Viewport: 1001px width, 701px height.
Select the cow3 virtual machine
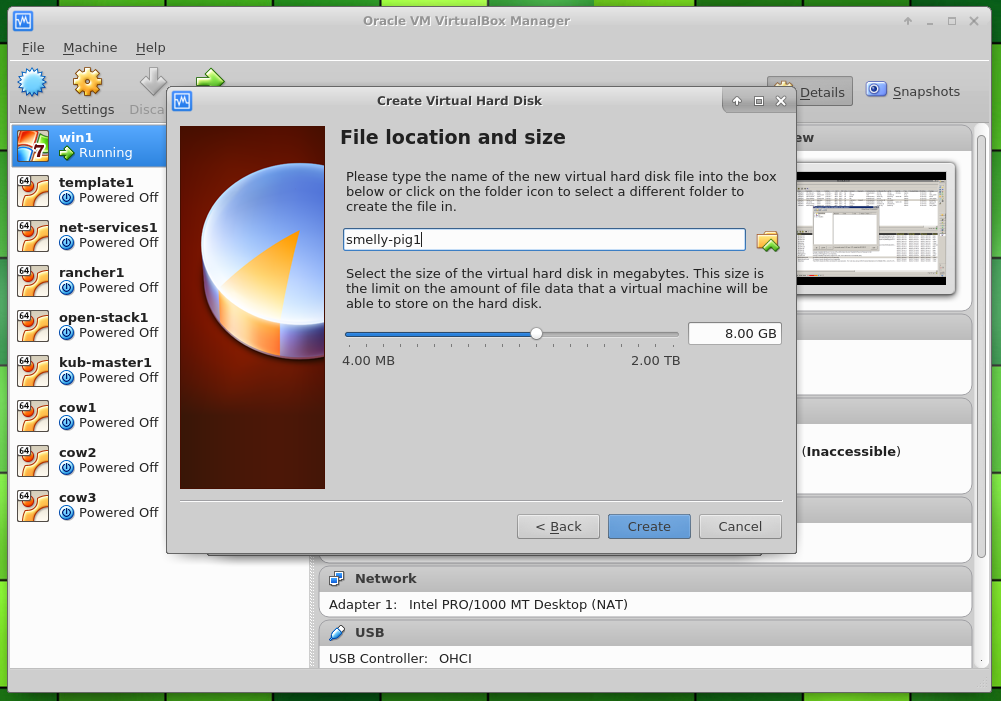coord(89,506)
